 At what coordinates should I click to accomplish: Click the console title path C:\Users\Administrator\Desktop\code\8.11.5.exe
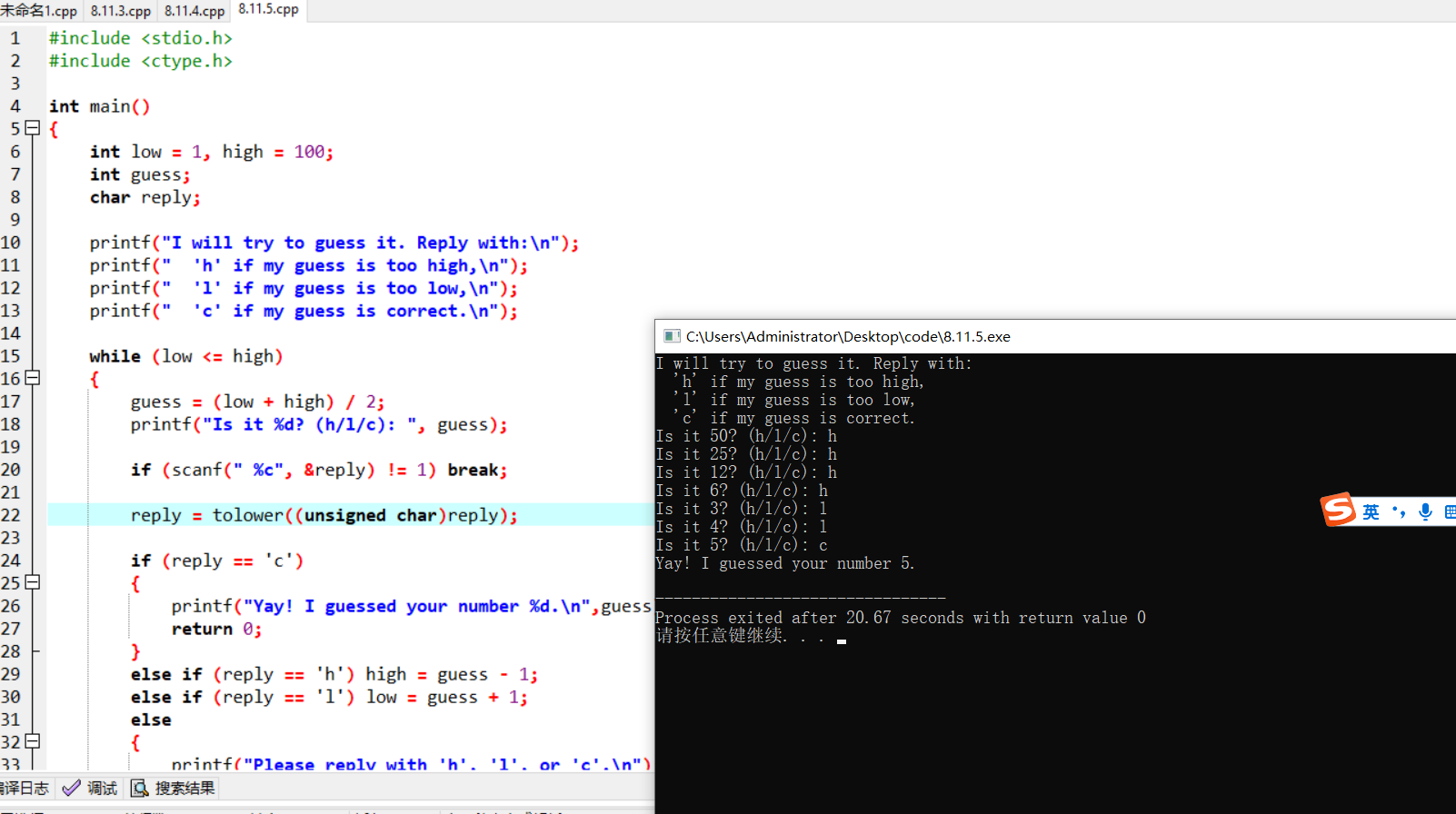tap(848, 336)
